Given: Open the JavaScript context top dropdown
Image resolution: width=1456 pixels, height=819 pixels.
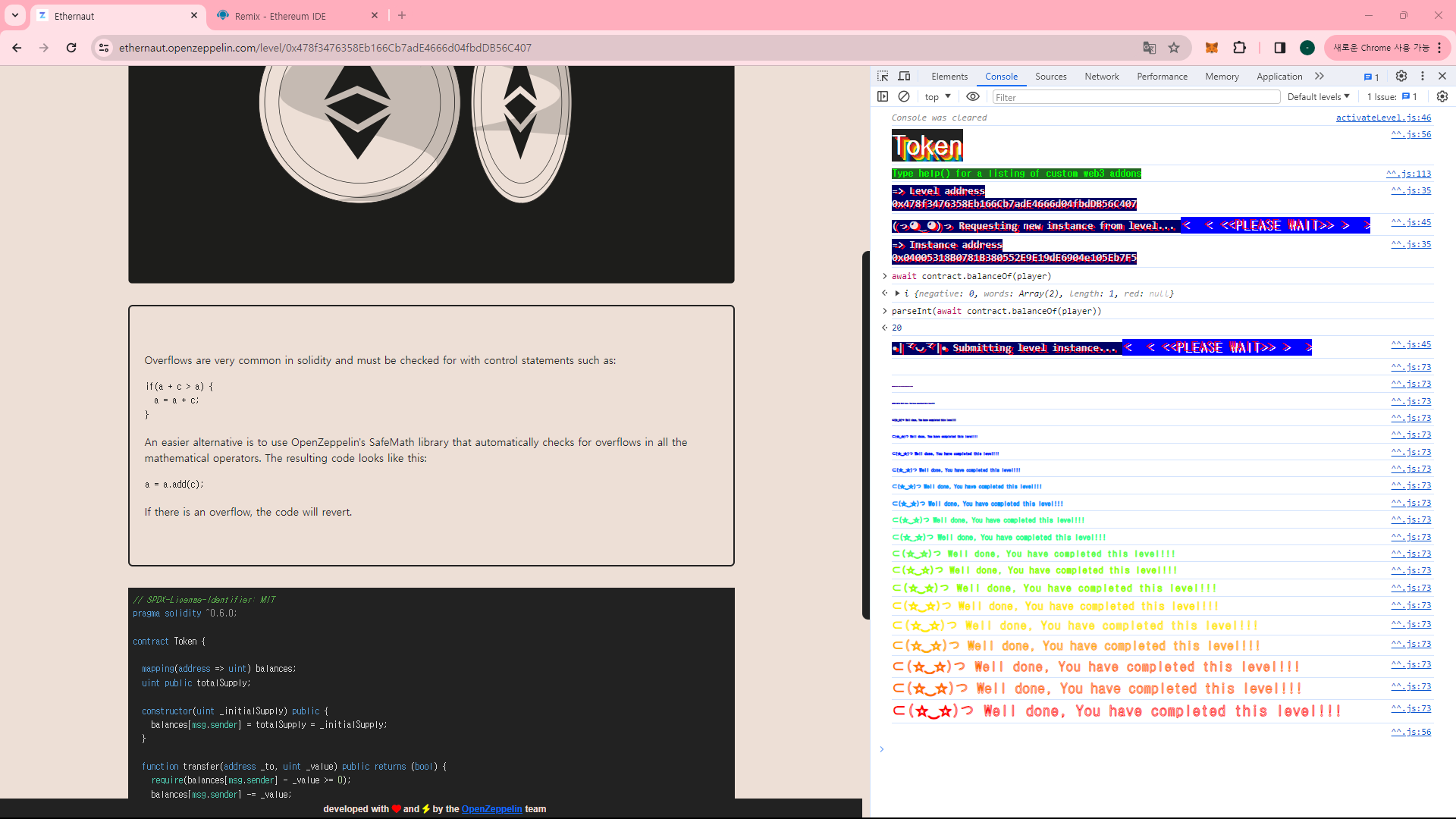Looking at the screenshot, I should pos(938,97).
